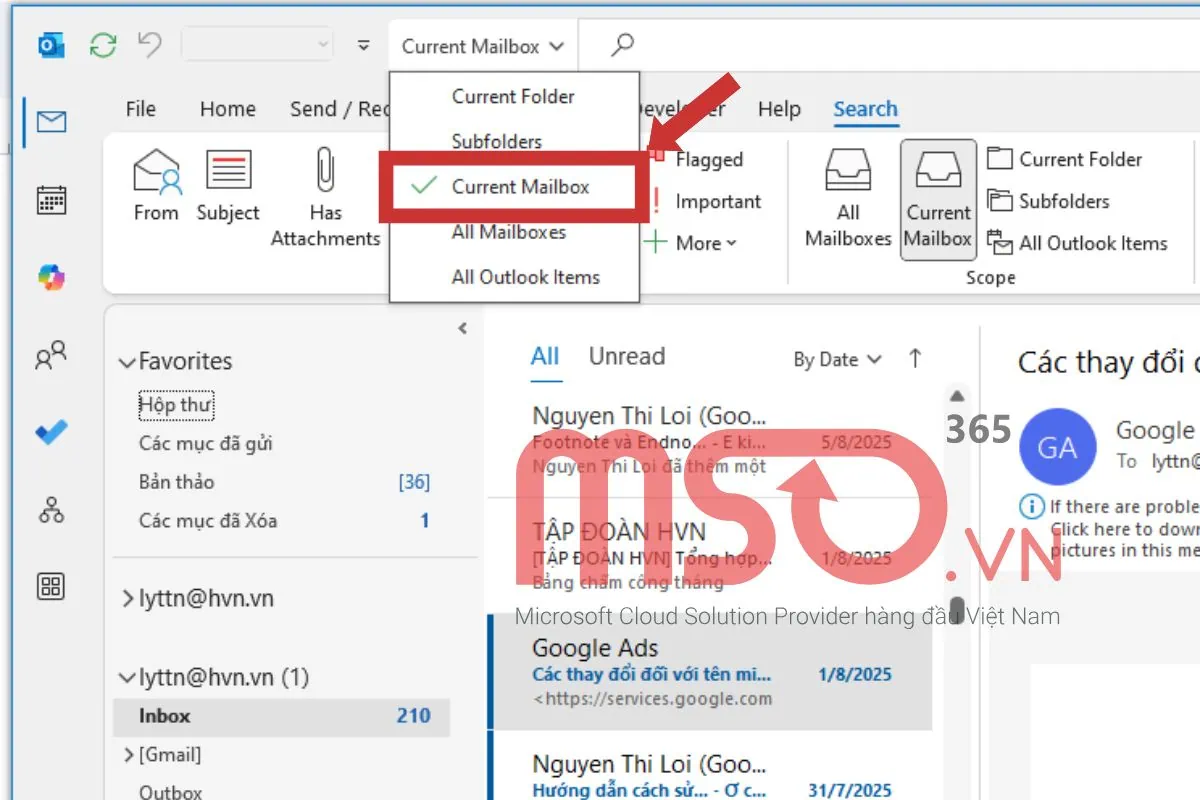This screenshot has width=1200, height=800.
Task: Filter search by From sender
Action: (x=156, y=185)
